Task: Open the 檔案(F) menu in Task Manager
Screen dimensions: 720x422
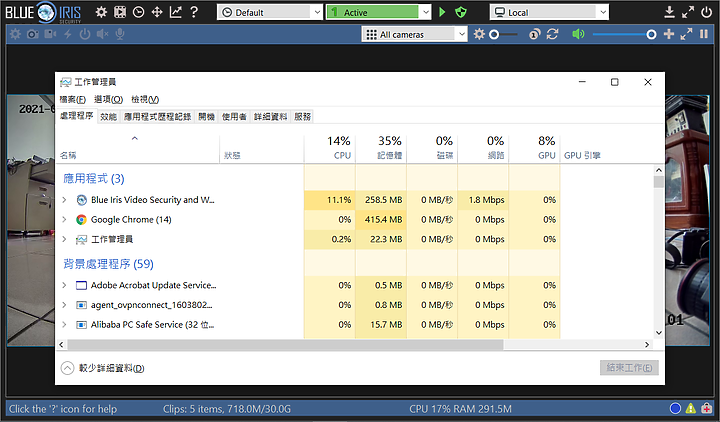Action: click(x=73, y=99)
